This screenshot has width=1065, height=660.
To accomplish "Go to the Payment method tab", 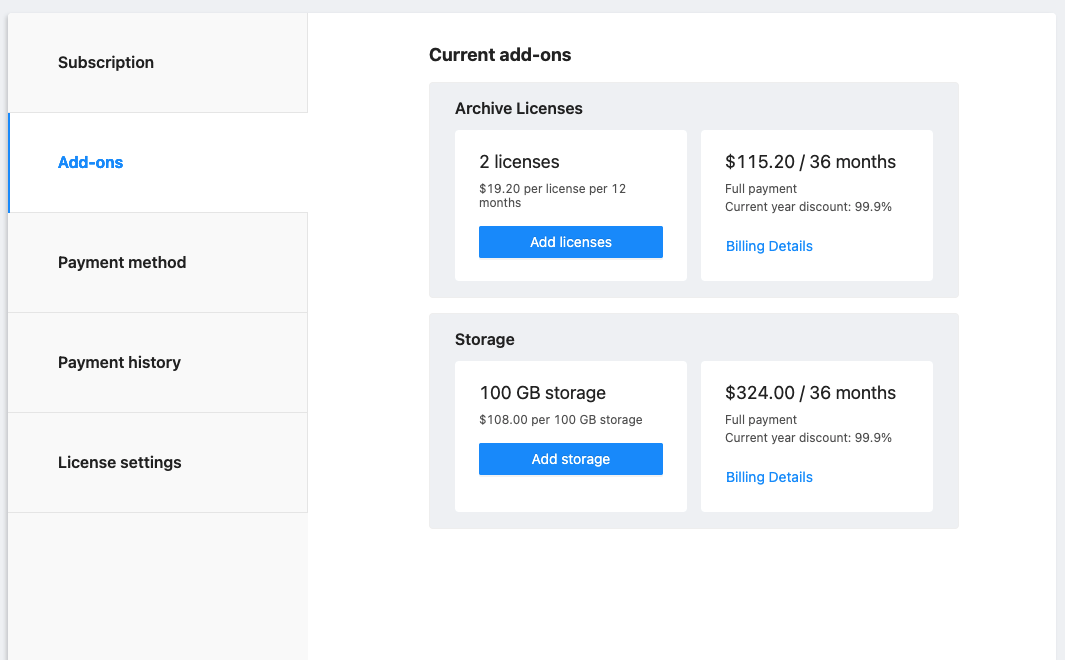I will click(122, 262).
